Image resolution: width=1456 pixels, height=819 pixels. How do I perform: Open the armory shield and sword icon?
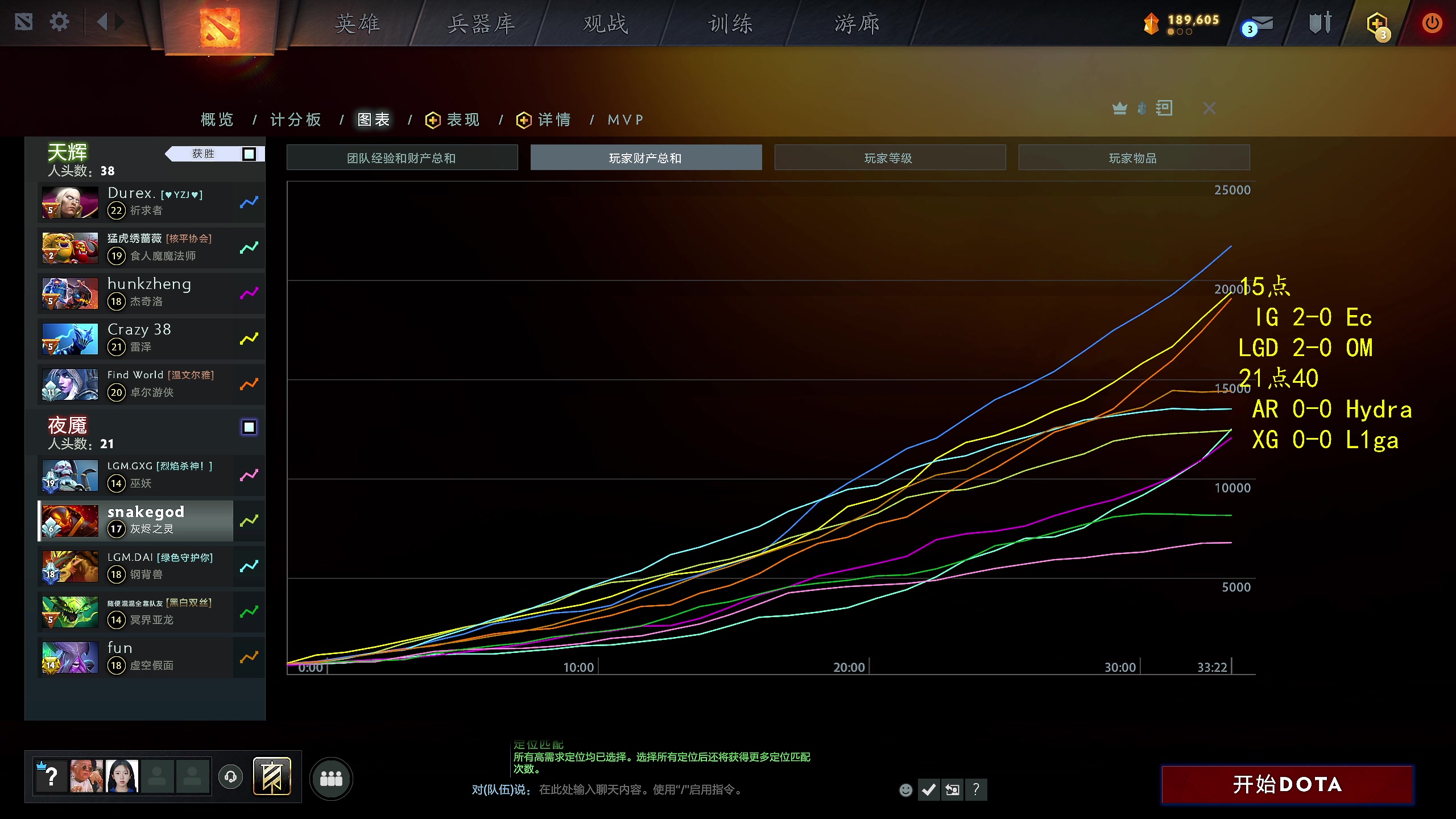pos(1320,23)
